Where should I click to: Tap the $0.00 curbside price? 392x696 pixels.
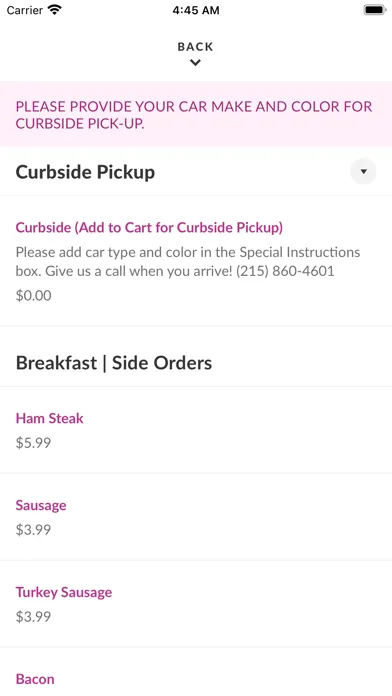[33, 296]
